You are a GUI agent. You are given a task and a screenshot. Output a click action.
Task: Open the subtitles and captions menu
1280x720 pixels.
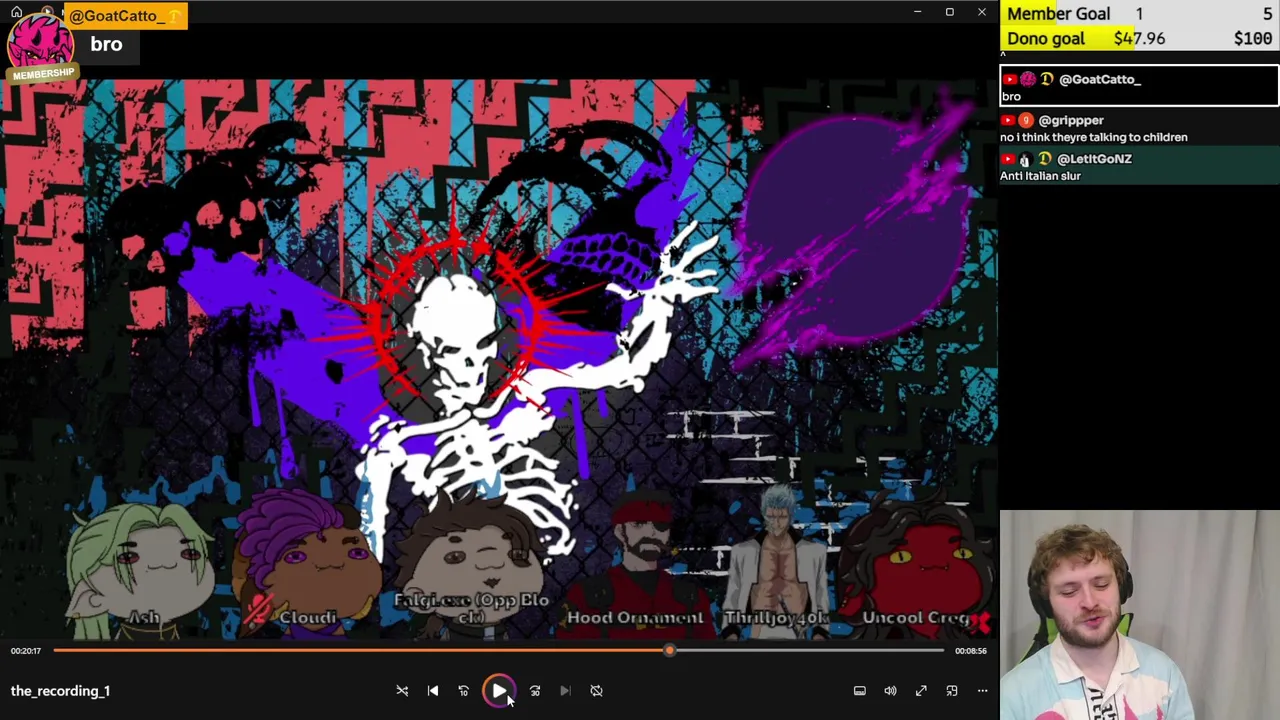pyautogui.click(x=859, y=691)
